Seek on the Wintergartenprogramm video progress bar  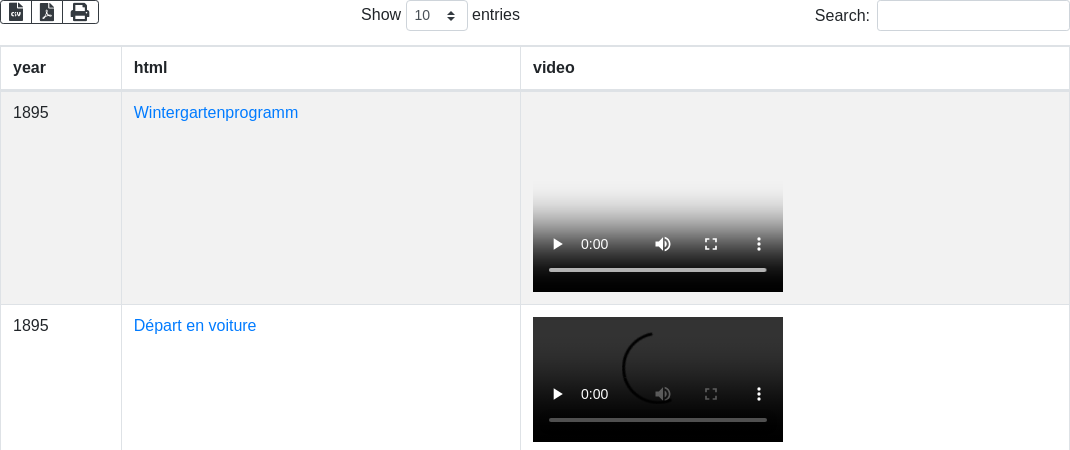click(657, 270)
